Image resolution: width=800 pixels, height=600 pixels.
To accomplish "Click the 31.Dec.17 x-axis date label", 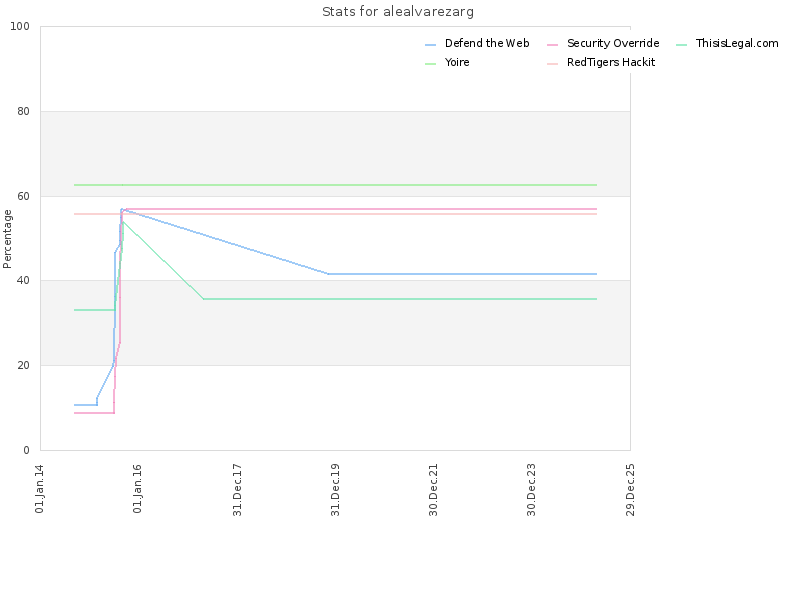I will click(237, 489).
